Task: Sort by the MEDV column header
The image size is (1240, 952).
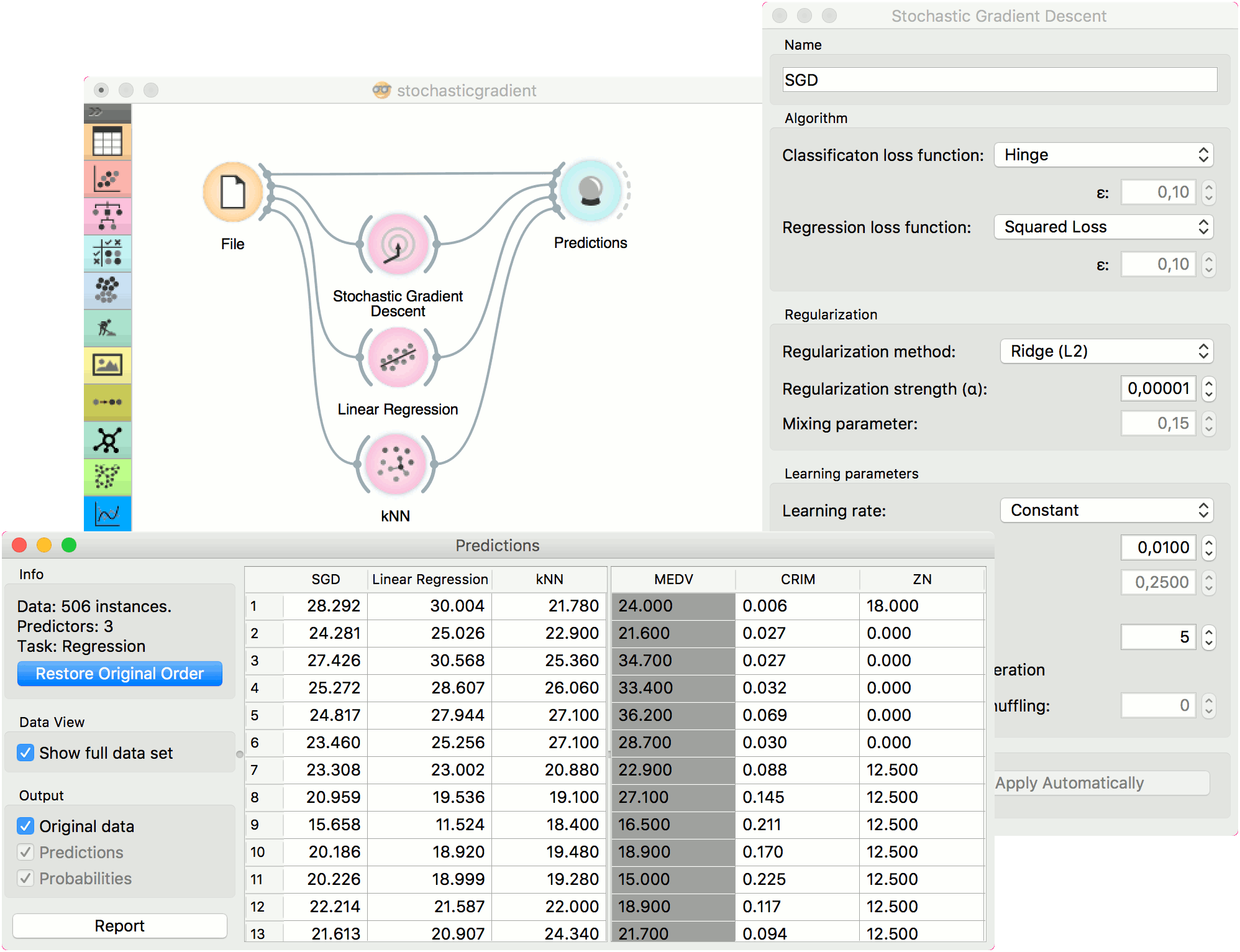Action: point(673,579)
